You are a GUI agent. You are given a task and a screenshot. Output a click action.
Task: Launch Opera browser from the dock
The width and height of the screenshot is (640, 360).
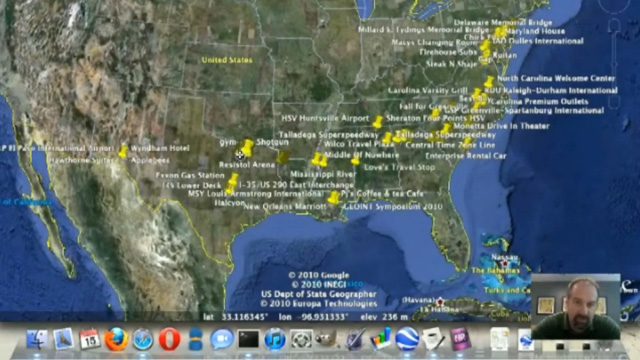(169, 339)
